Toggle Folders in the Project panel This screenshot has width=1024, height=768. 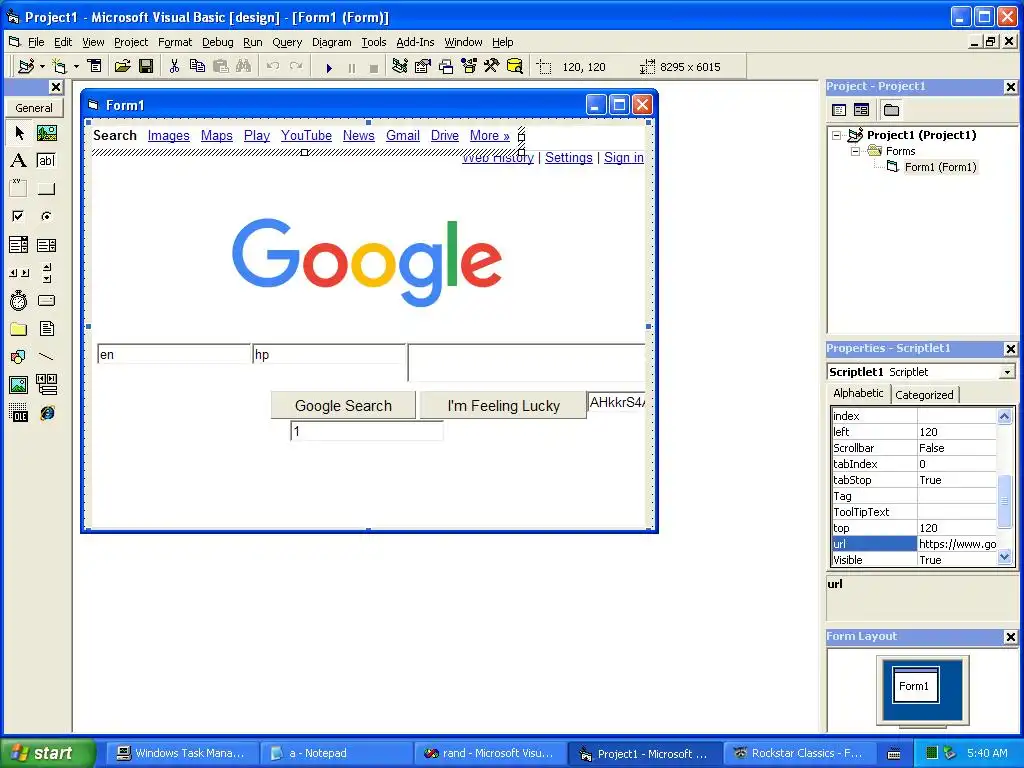[891, 110]
